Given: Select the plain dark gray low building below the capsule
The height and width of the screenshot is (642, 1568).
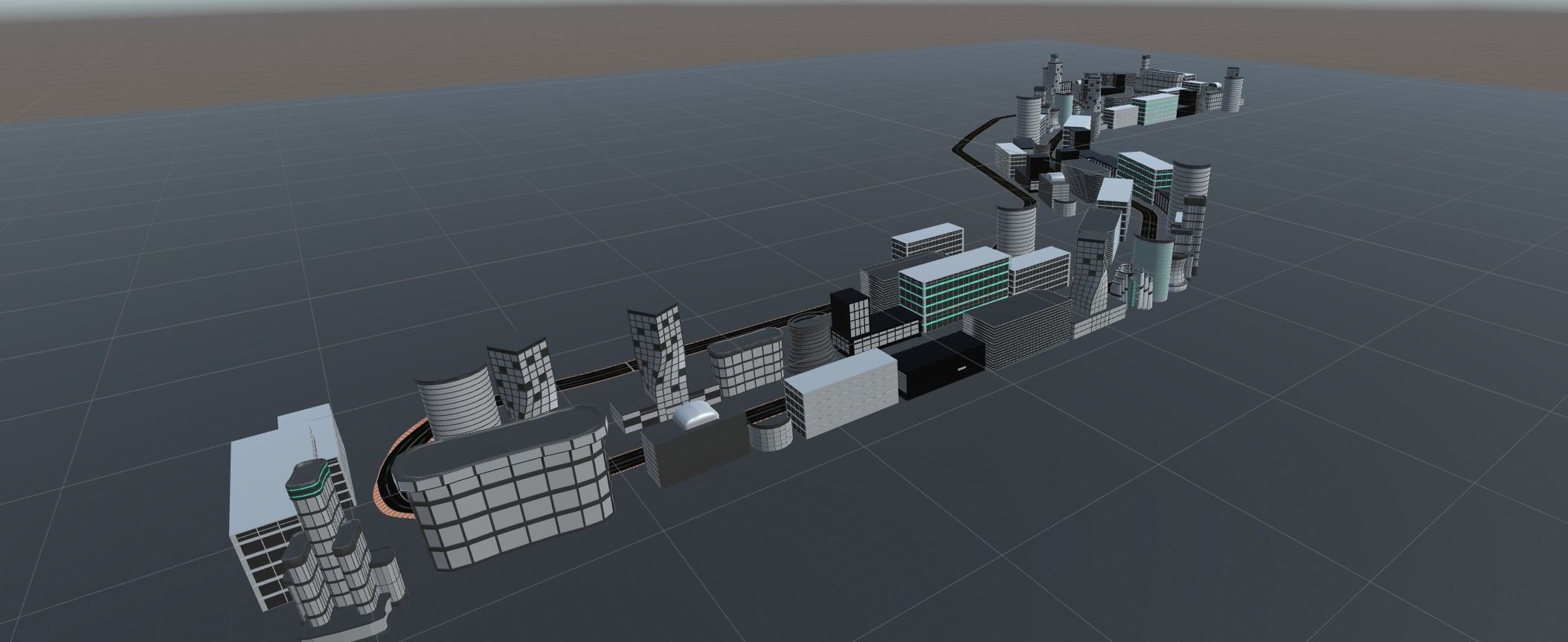Looking at the screenshot, I should pos(695,451).
